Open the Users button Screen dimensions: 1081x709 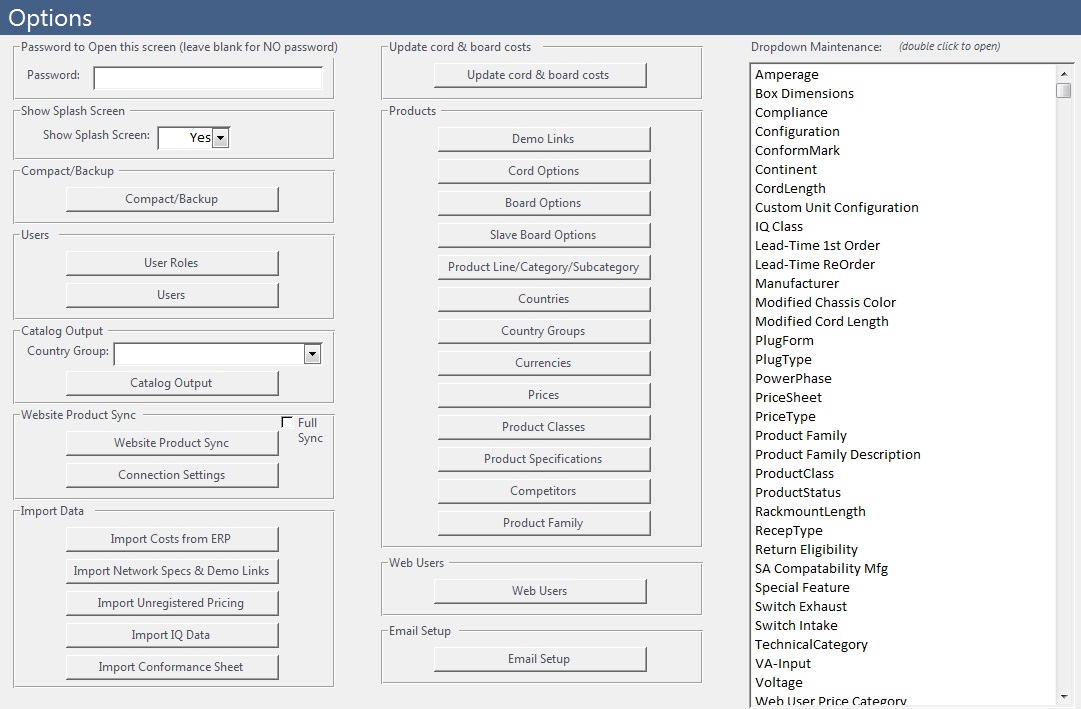pos(172,294)
